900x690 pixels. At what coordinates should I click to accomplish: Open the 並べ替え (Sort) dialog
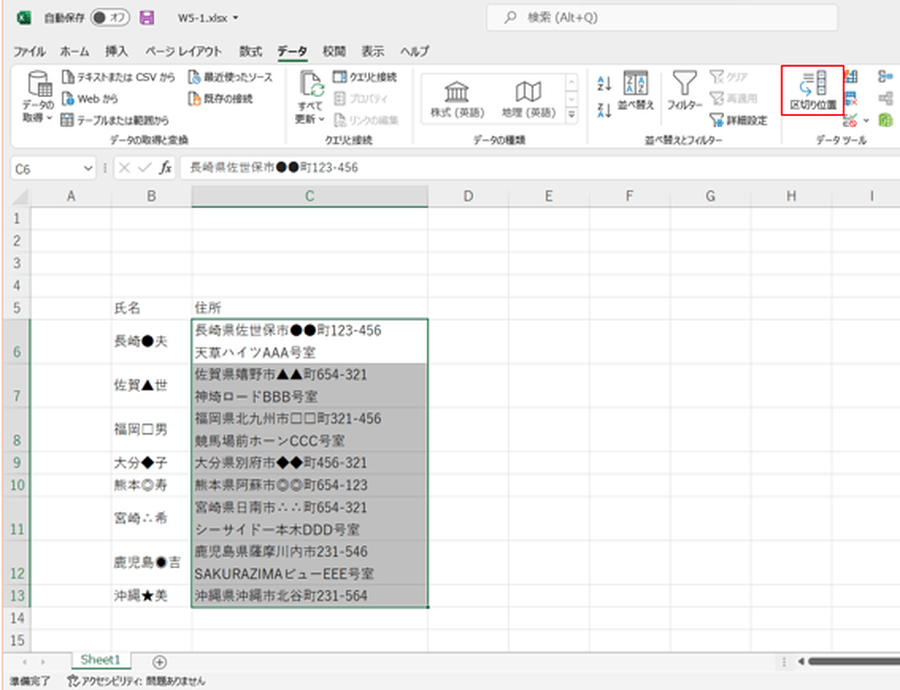pyautogui.click(x=635, y=90)
